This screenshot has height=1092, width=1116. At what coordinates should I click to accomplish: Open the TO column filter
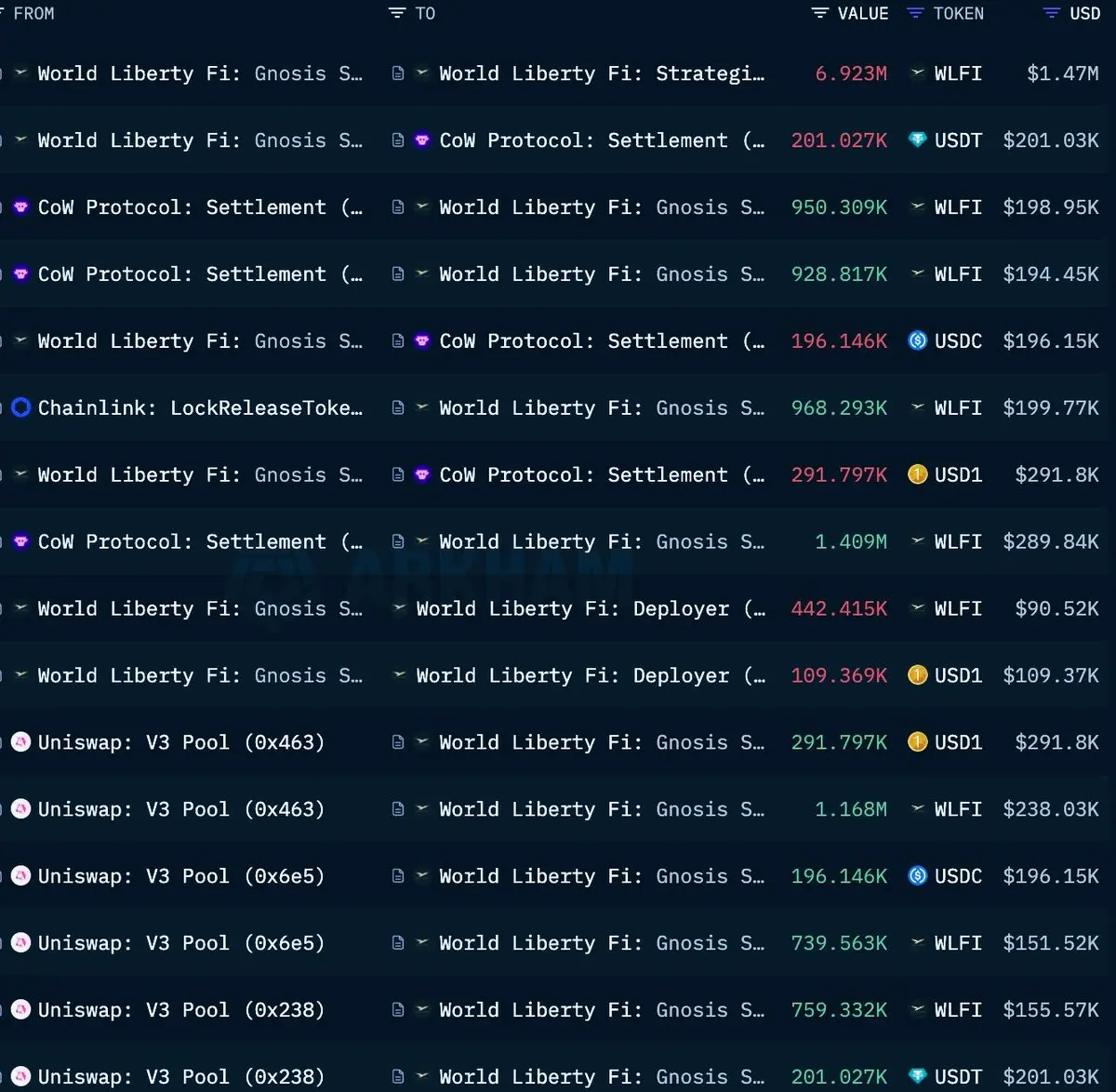(398, 13)
